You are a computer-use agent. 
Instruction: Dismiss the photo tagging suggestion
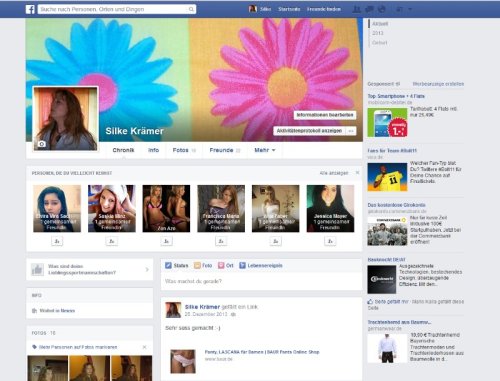tap(144, 347)
